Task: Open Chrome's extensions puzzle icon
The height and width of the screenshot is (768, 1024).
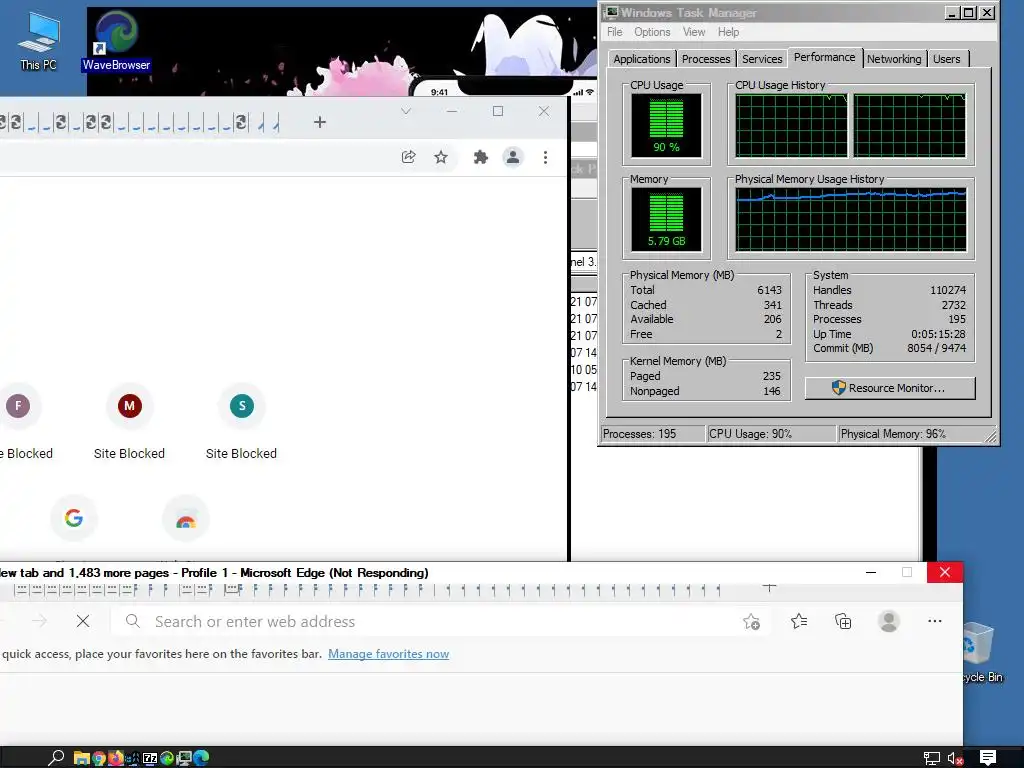Action: coord(481,157)
